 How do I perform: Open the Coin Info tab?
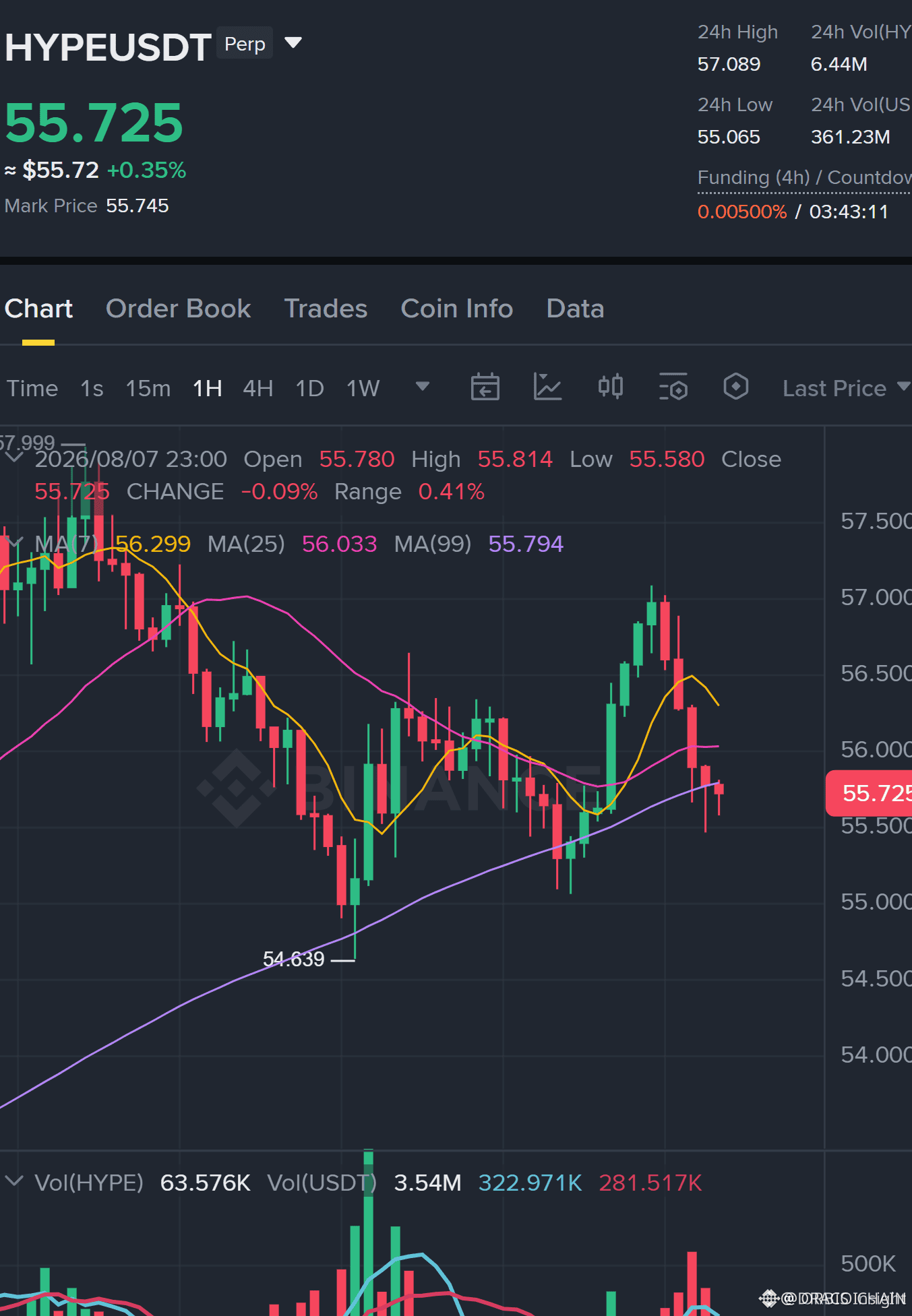coord(457,309)
